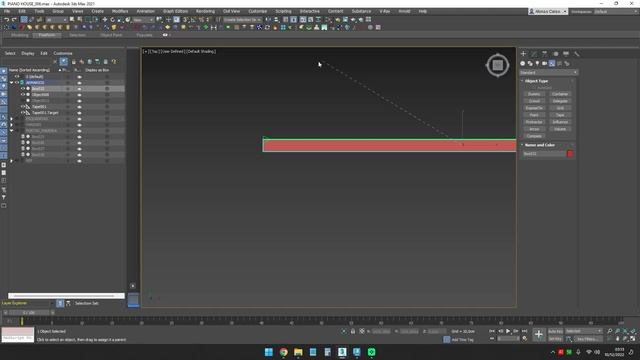Switch to the Motion command panel
The width and height of the screenshot is (640, 360).
pyautogui.click(x=555, y=53)
